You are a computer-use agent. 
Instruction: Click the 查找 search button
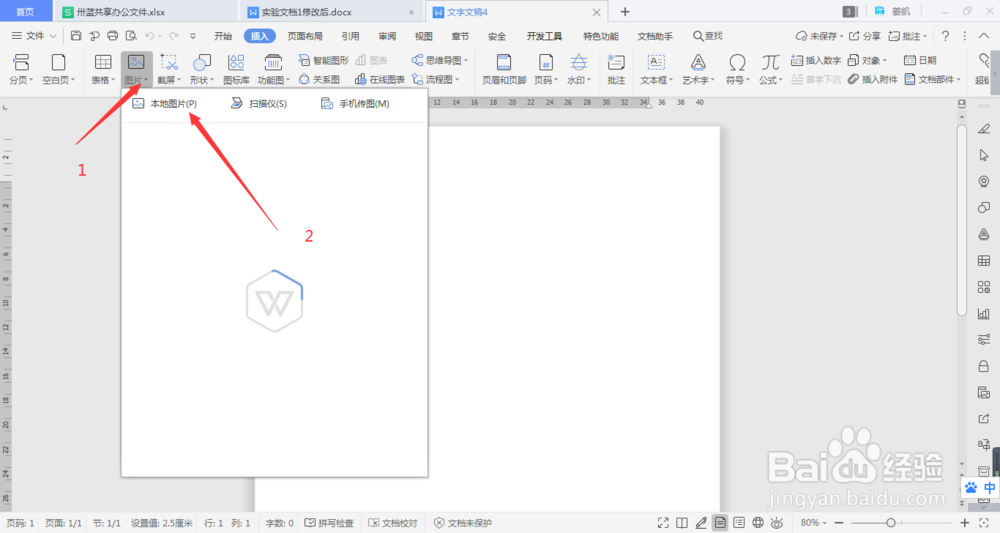(x=708, y=36)
